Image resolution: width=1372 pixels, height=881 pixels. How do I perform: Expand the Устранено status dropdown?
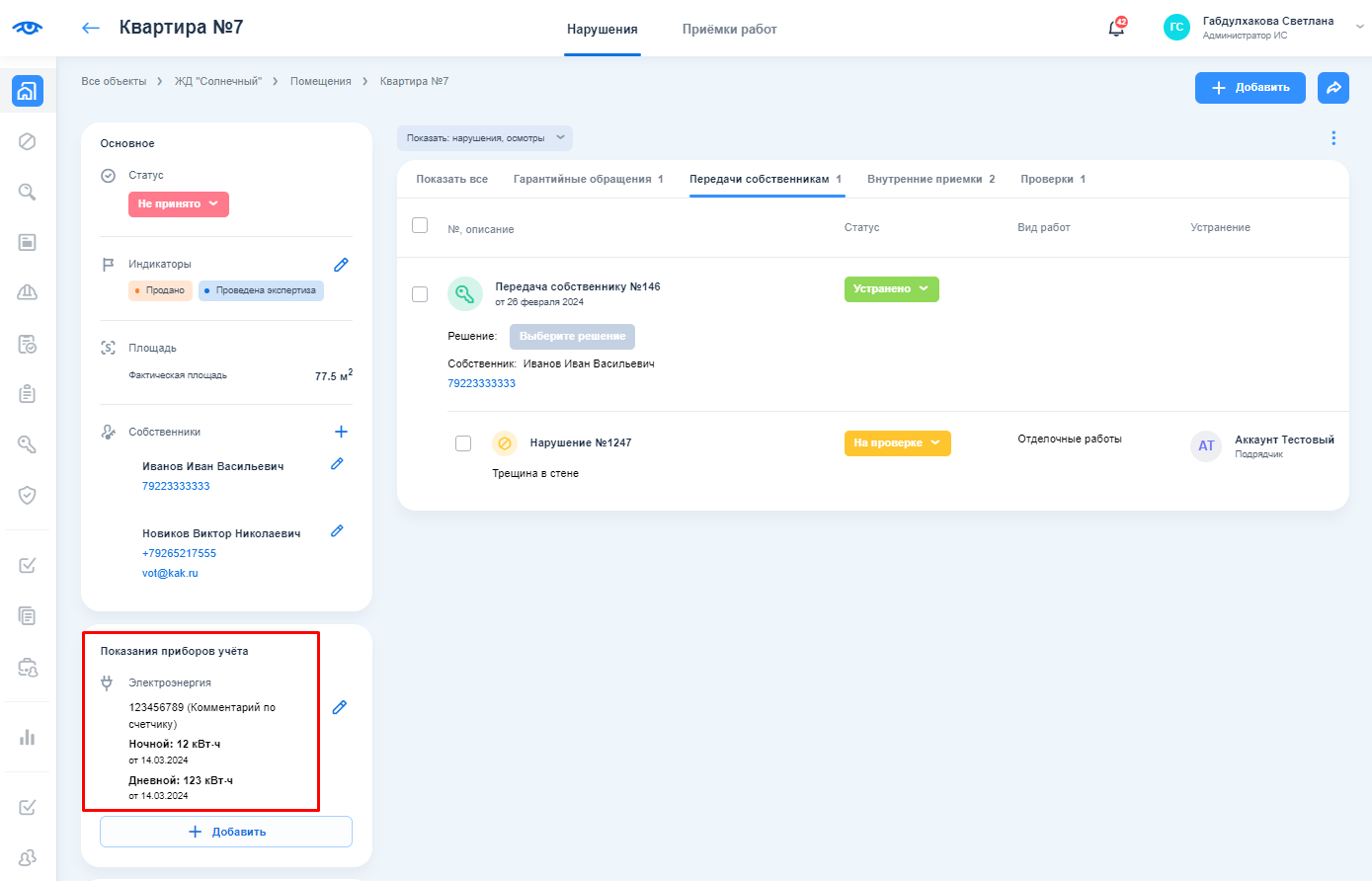click(891, 289)
